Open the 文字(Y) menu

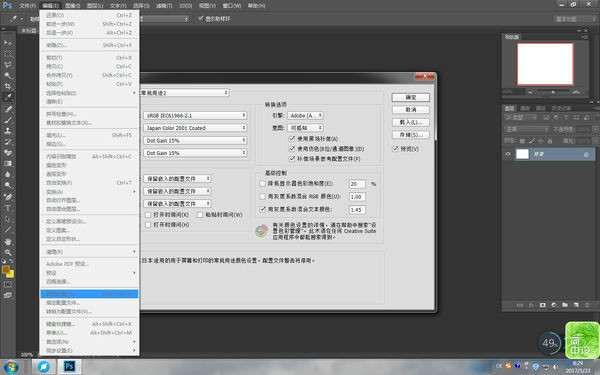tap(118, 6)
